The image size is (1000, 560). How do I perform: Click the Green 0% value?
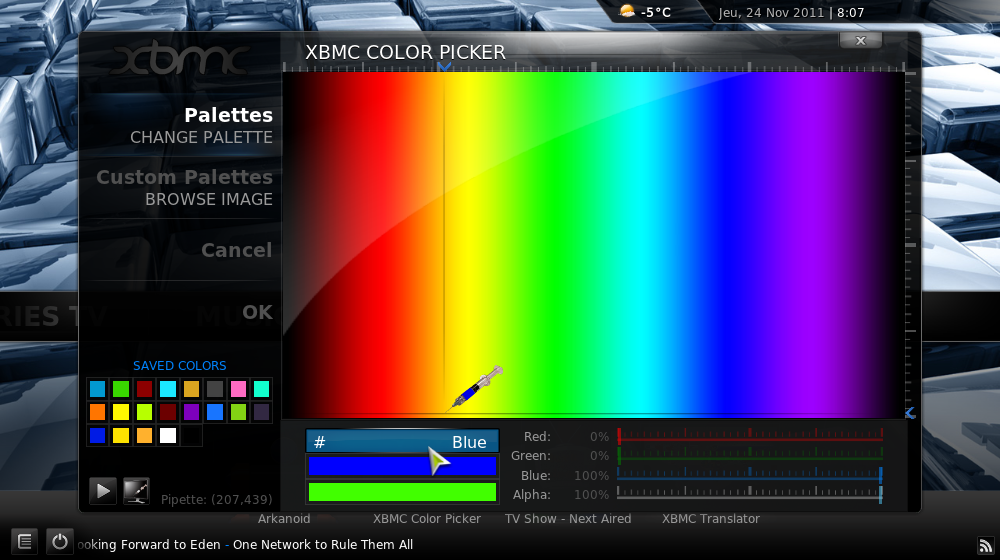coord(599,456)
